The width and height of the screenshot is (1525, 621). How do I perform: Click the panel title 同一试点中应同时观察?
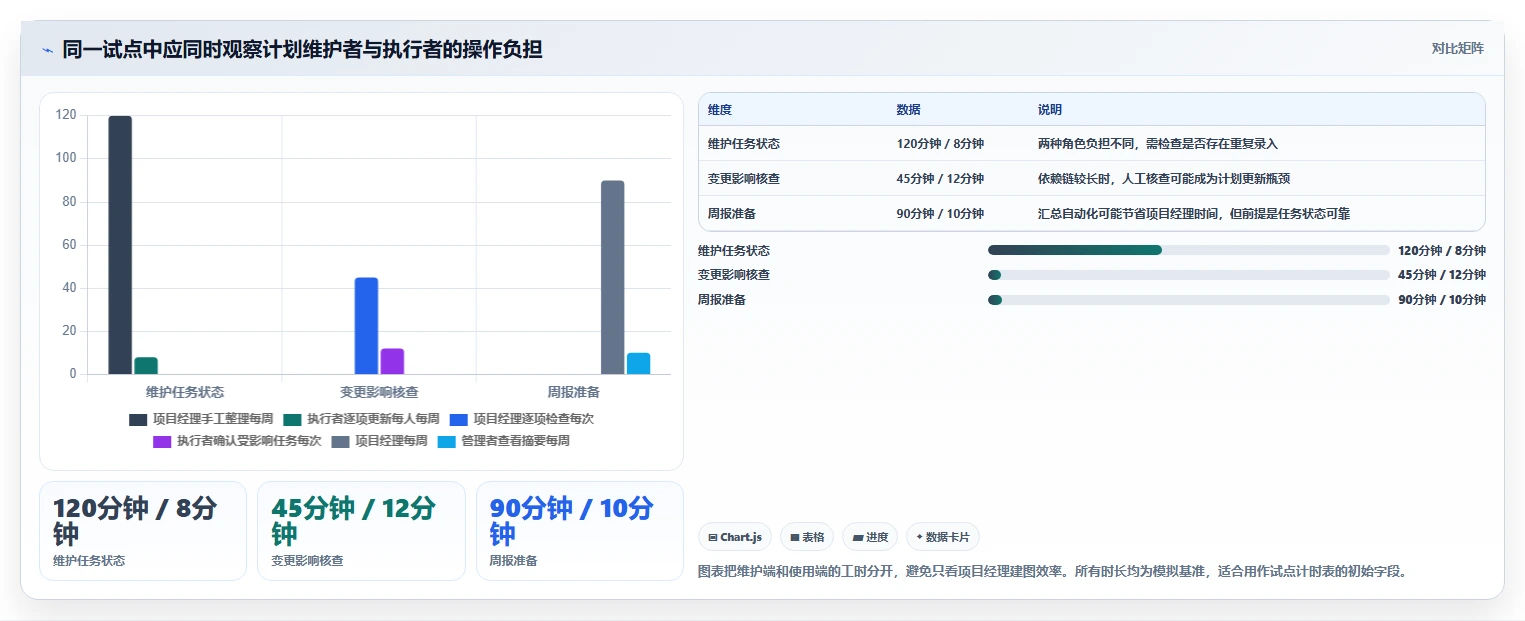[302, 49]
